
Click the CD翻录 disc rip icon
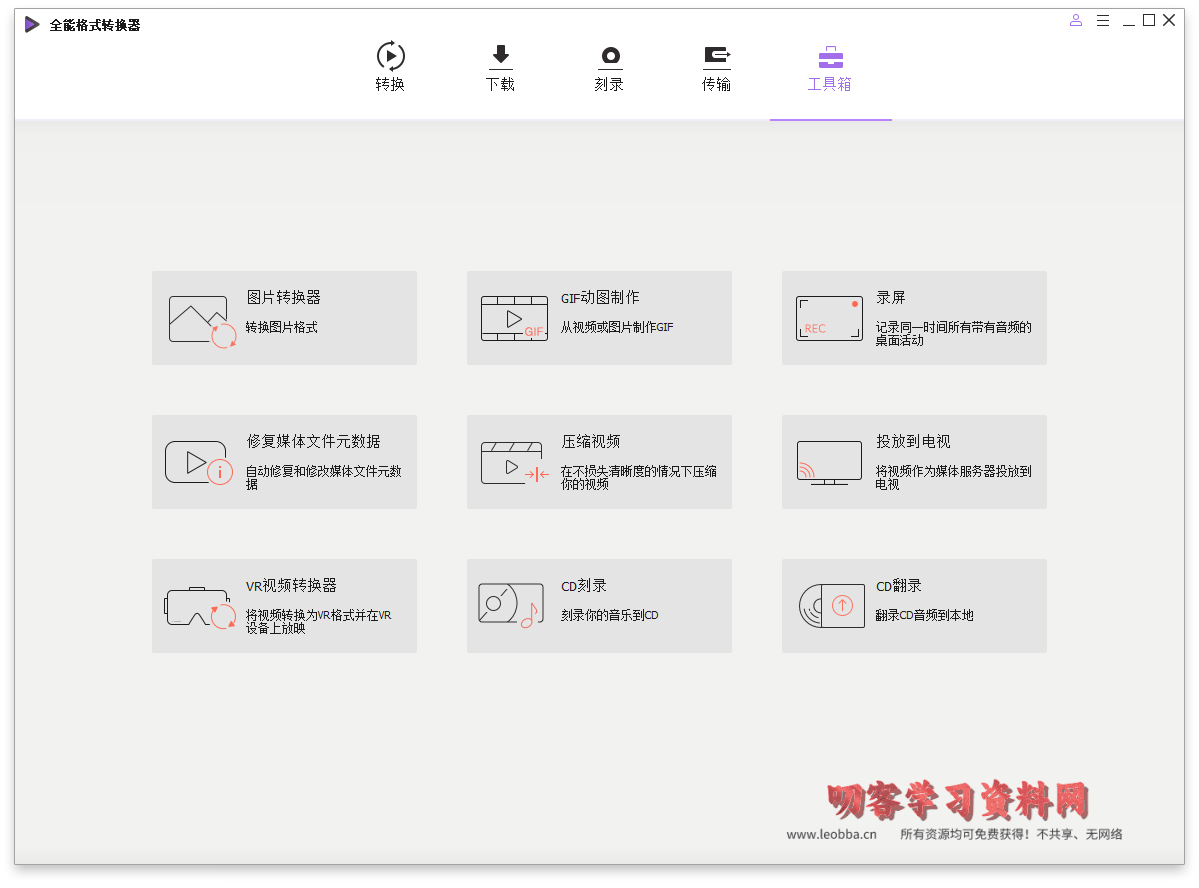pos(829,606)
